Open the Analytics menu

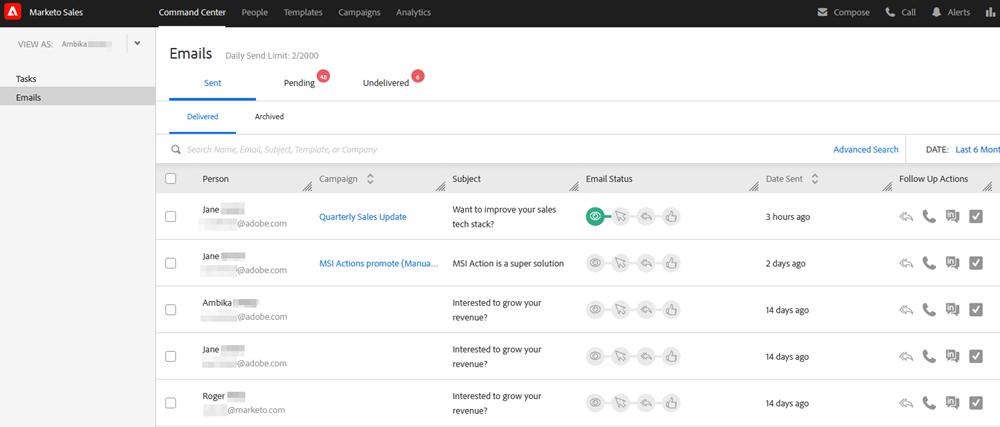point(413,12)
